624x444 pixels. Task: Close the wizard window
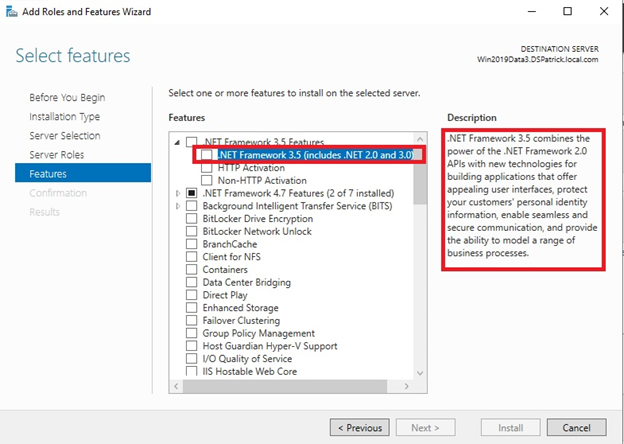(x=604, y=11)
